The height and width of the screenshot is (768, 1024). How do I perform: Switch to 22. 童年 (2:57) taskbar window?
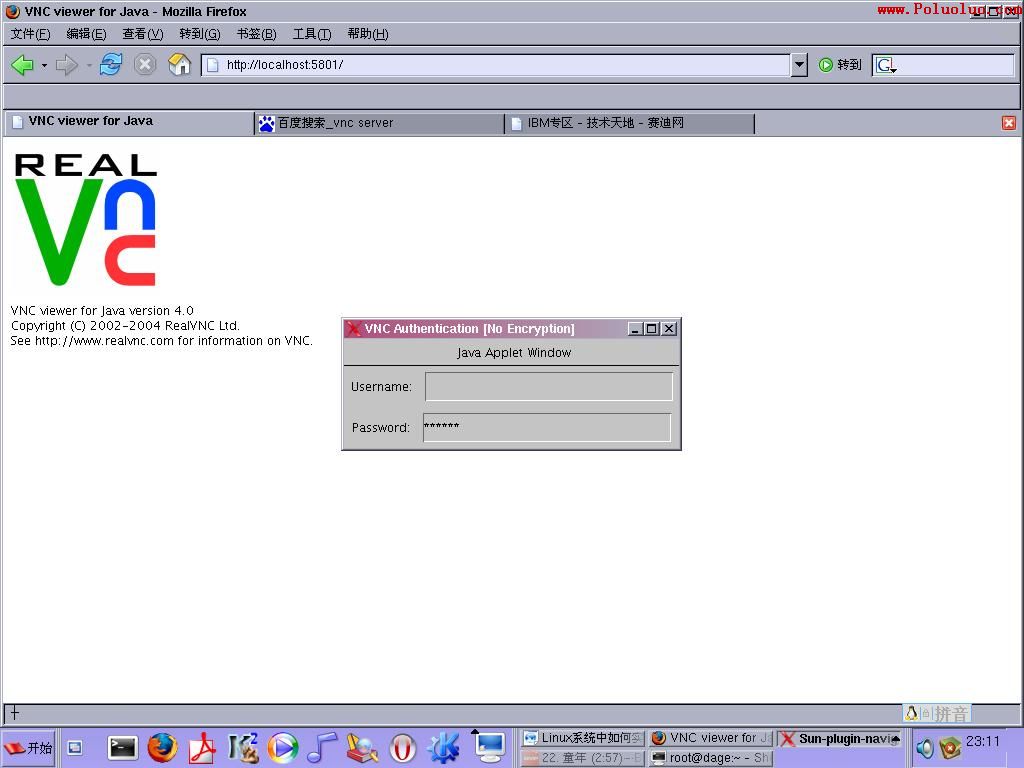[583, 758]
